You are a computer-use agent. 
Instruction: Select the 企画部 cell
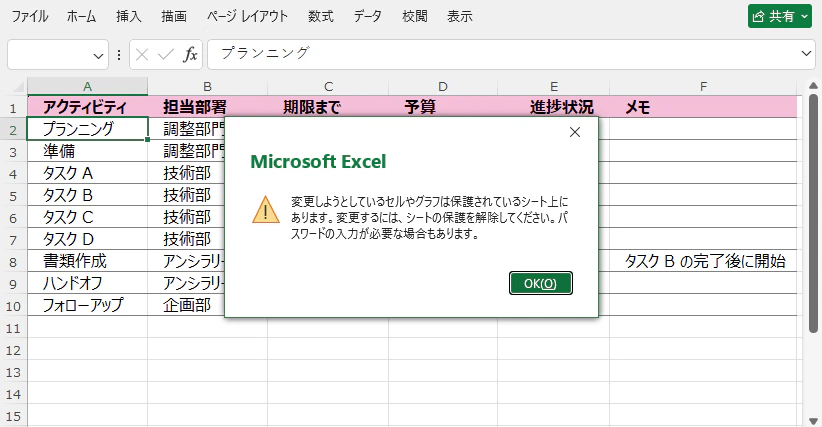pos(187,305)
